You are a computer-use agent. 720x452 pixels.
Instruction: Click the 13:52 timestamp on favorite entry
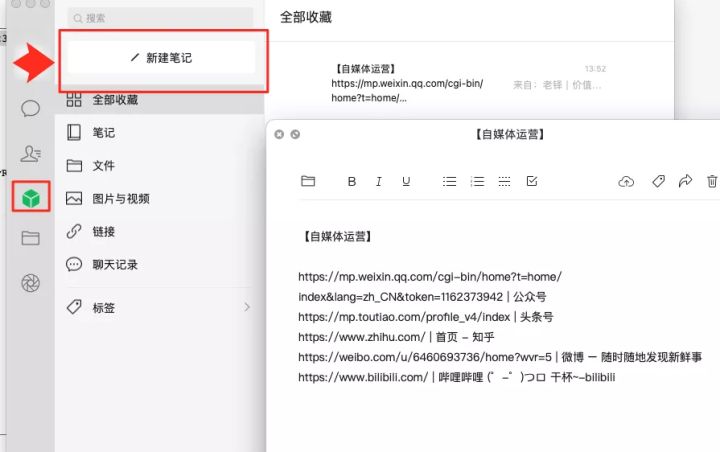[595, 69]
